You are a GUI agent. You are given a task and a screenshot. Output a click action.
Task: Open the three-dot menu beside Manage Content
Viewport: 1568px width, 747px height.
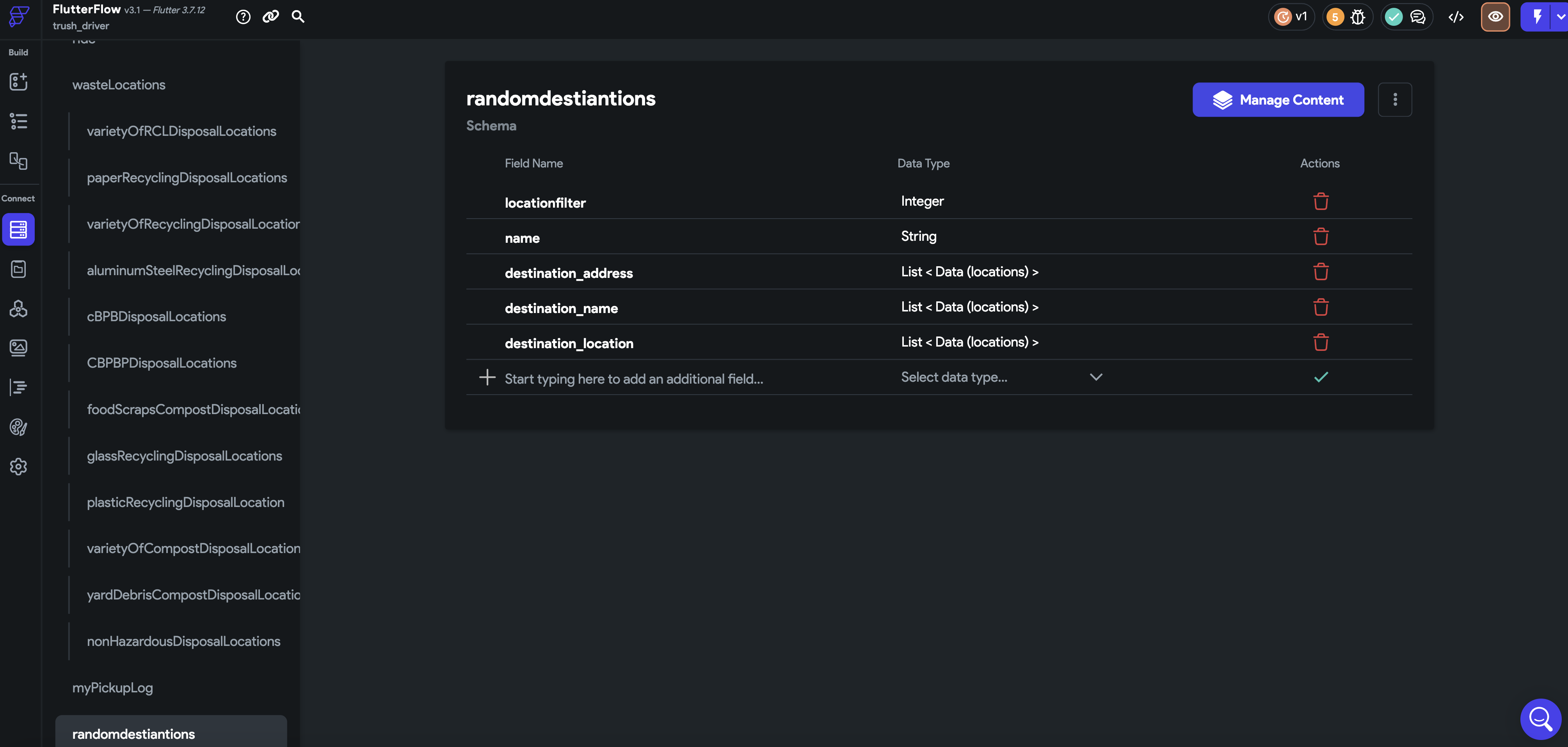pos(1395,99)
